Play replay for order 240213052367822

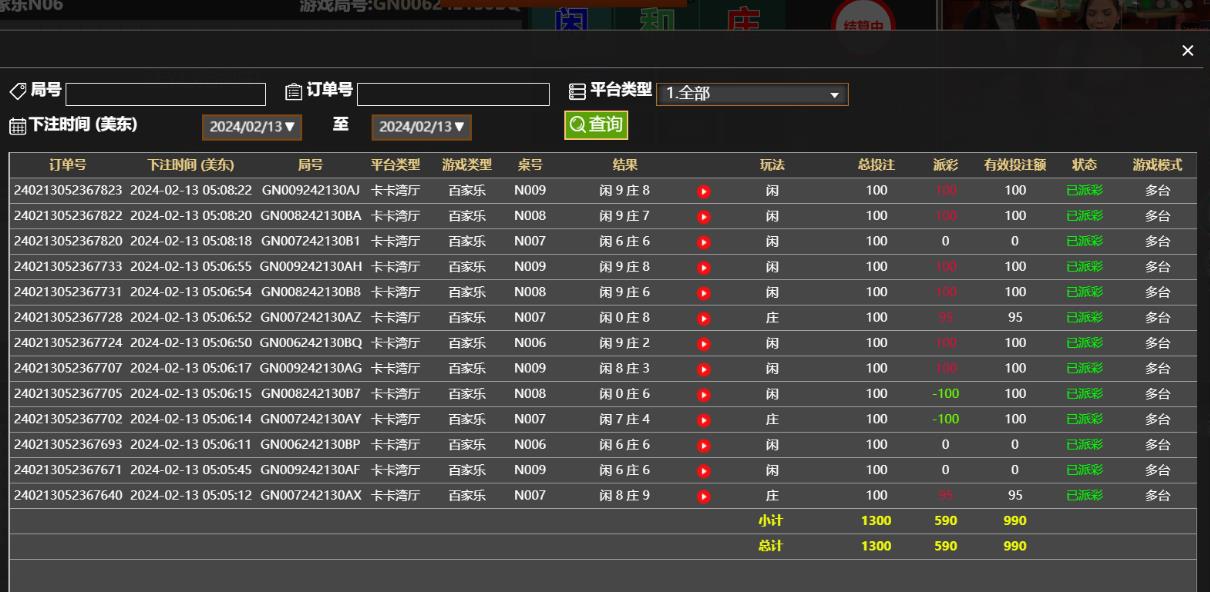(704, 216)
